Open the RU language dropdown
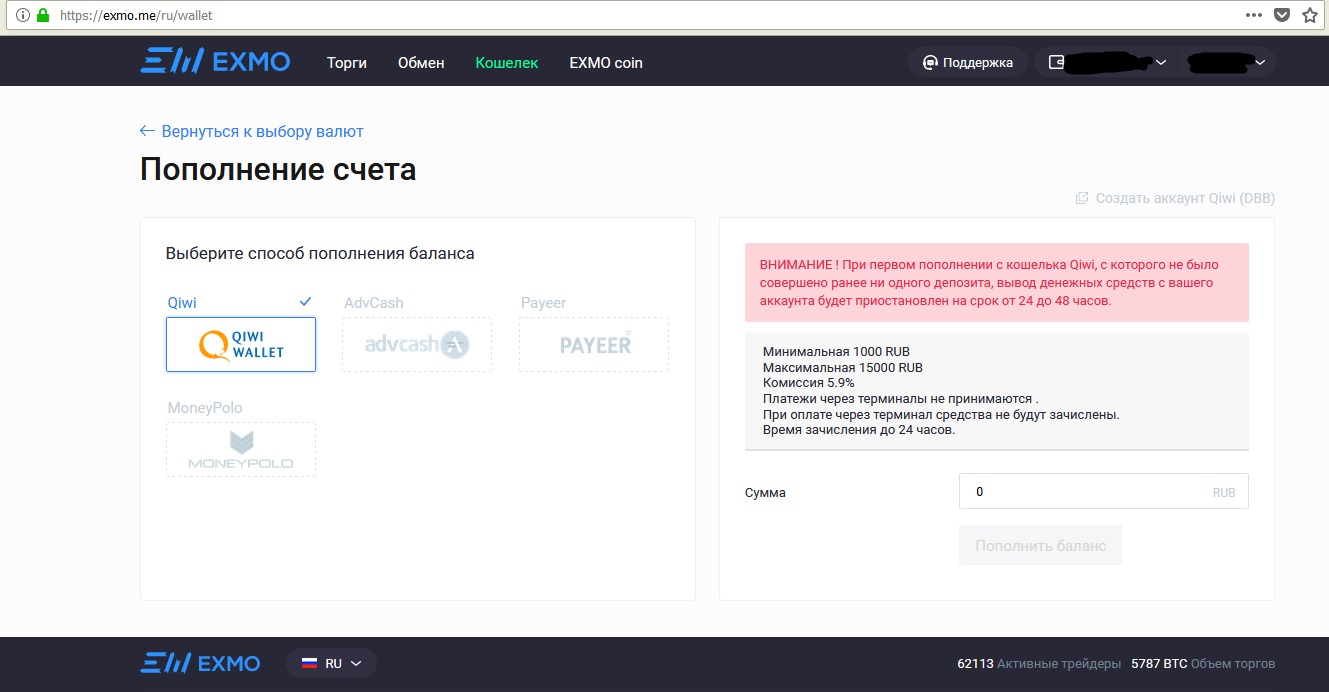The height and width of the screenshot is (692, 1329). click(331, 663)
